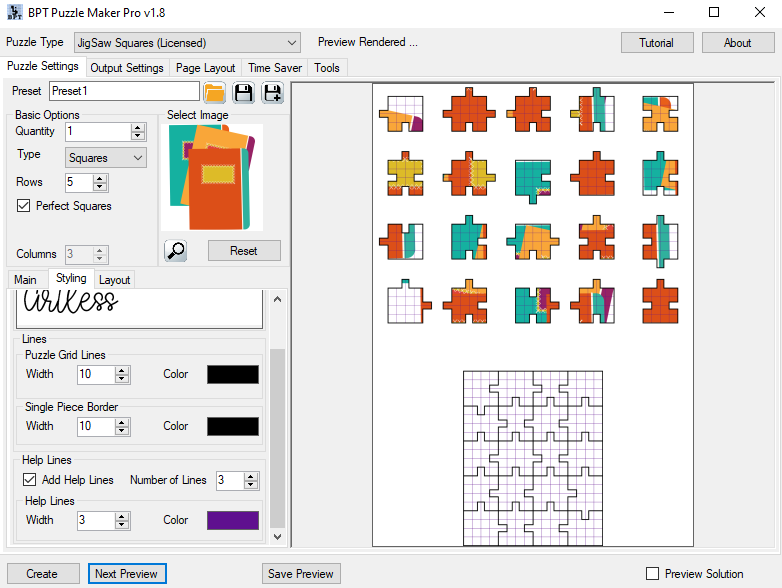Increase Puzzle Grid Lines width spinner
This screenshot has height=588, width=782.
[122, 370]
